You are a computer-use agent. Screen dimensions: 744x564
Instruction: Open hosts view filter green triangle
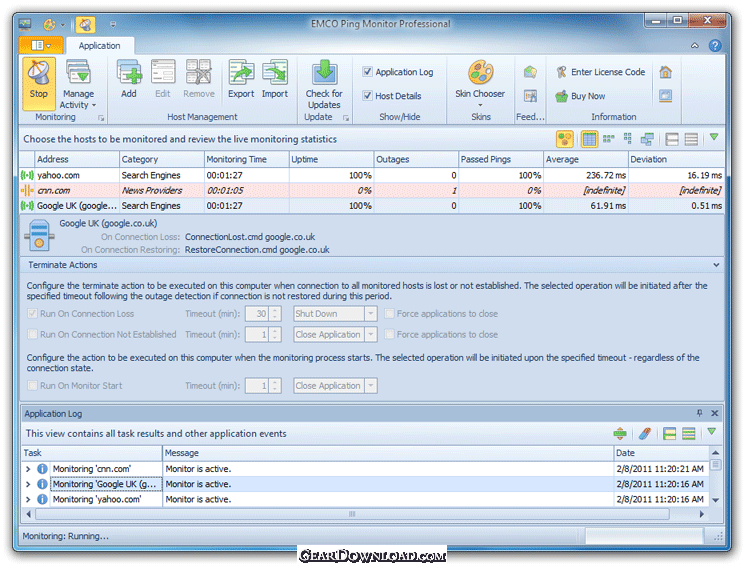[x=714, y=138]
